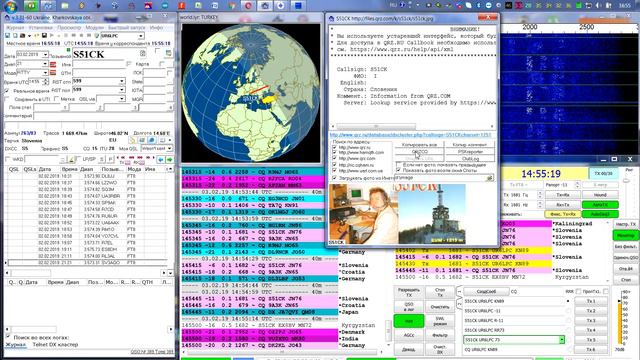Click the new-document icon in the log toolbar
Viewport: 640px width, 360px height.
click(x=15, y=36)
